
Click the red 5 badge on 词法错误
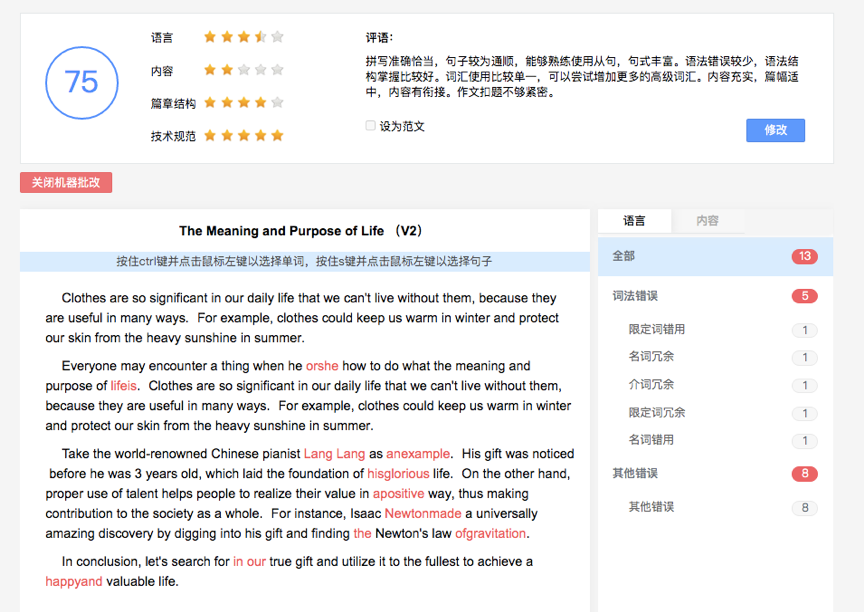[x=805, y=296]
